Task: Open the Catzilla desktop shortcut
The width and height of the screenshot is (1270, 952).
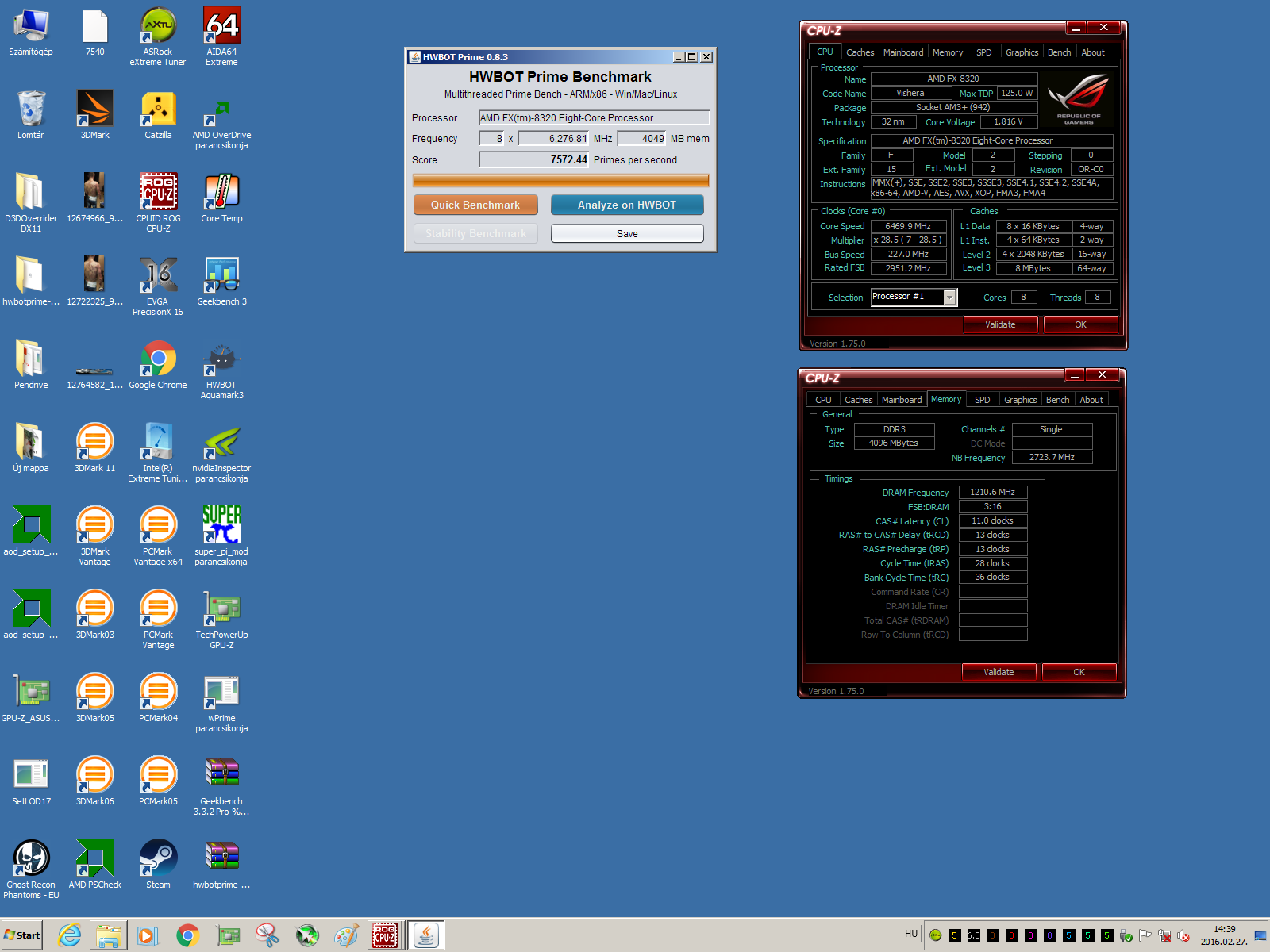Action: pyautogui.click(x=158, y=115)
